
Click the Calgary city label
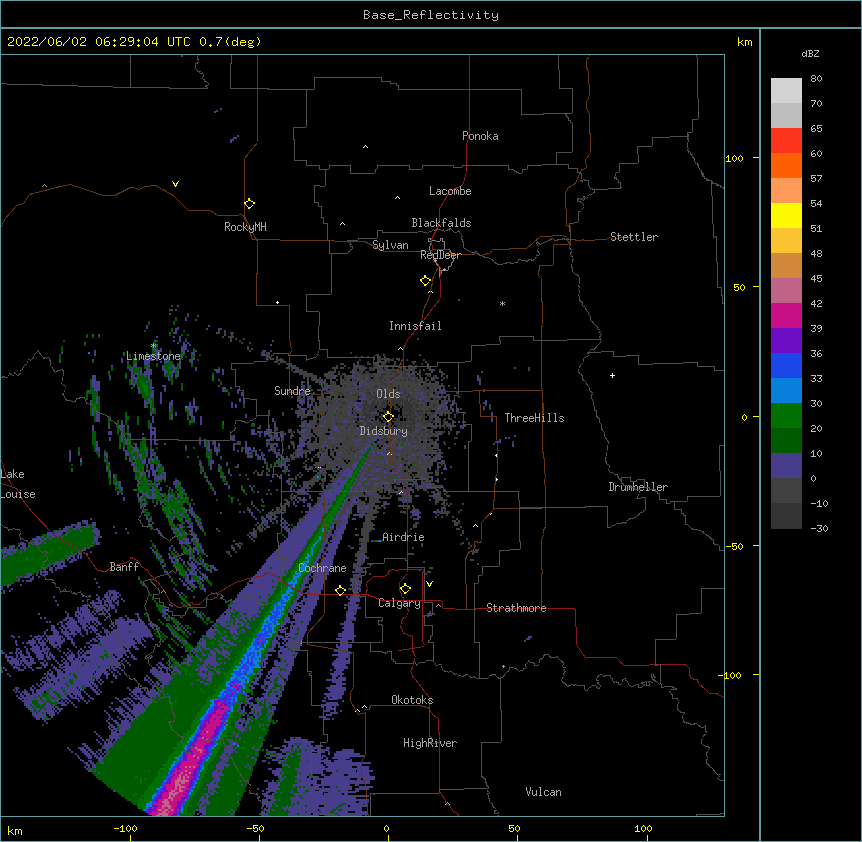pyautogui.click(x=399, y=603)
